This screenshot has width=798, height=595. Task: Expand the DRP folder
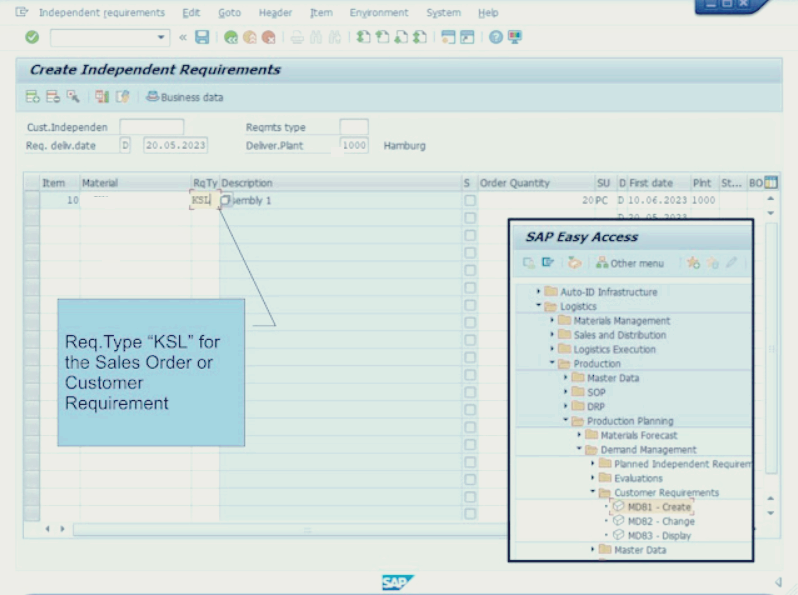tap(565, 406)
